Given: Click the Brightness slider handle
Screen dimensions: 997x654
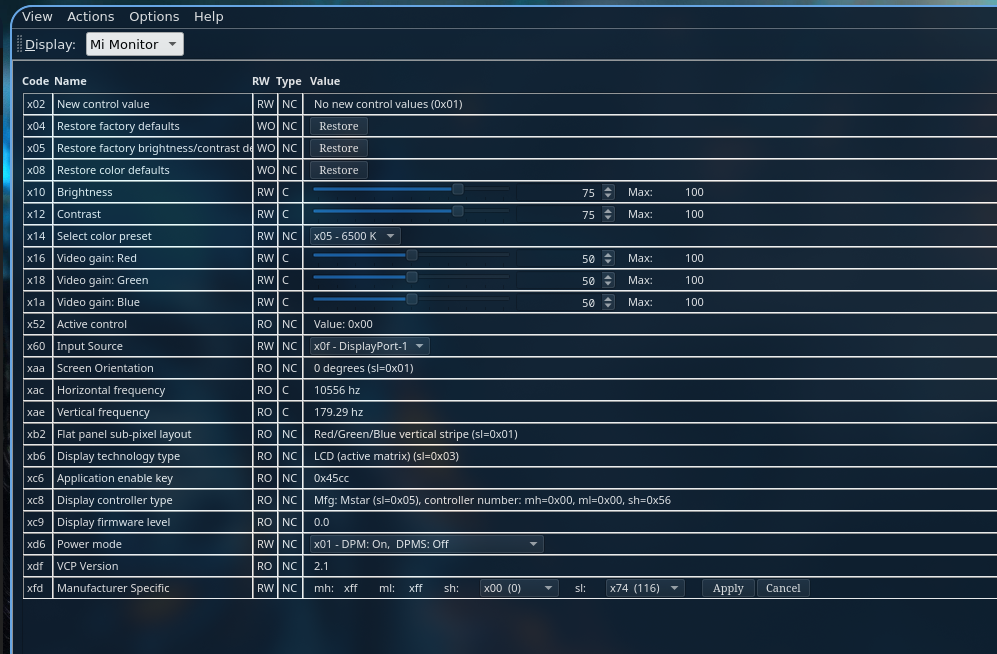Looking at the screenshot, I should [x=458, y=189].
